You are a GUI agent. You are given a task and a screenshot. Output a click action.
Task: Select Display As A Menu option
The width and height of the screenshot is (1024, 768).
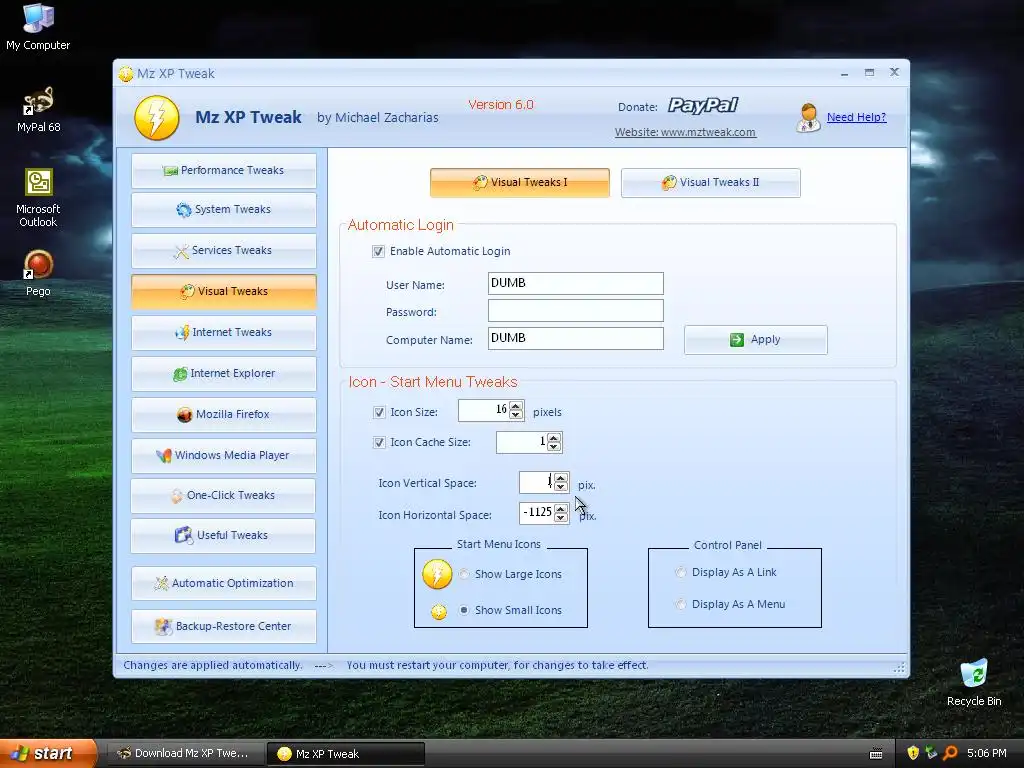(x=680, y=604)
